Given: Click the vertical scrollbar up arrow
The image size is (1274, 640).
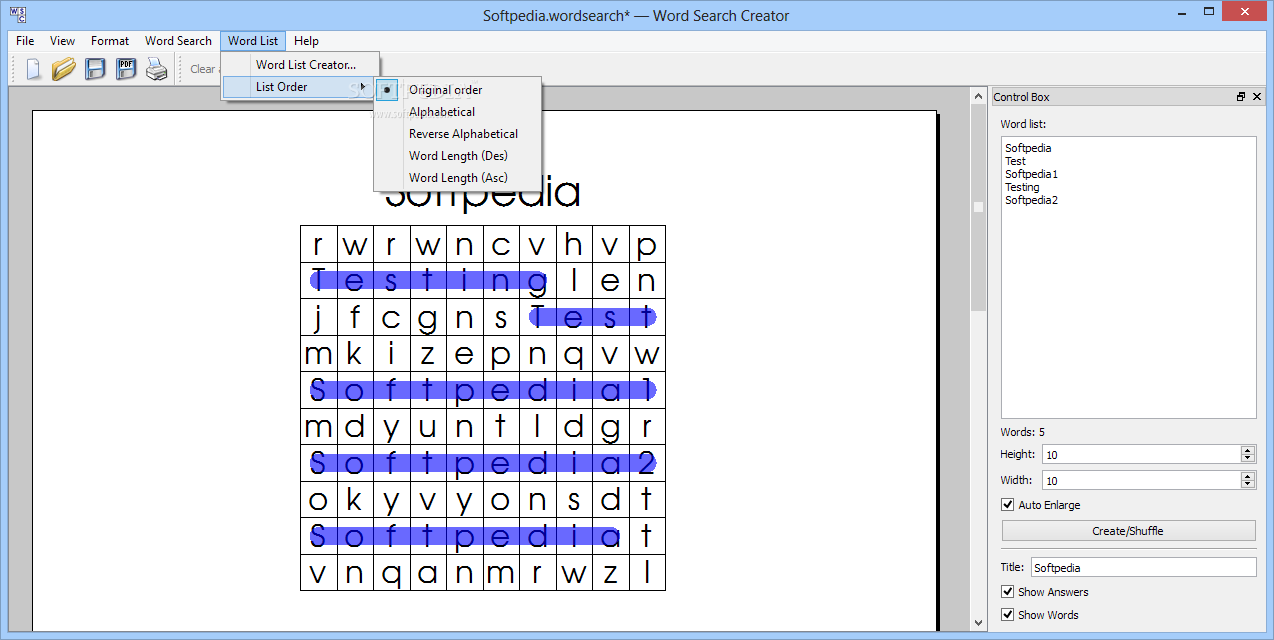Looking at the screenshot, I should point(979,97).
